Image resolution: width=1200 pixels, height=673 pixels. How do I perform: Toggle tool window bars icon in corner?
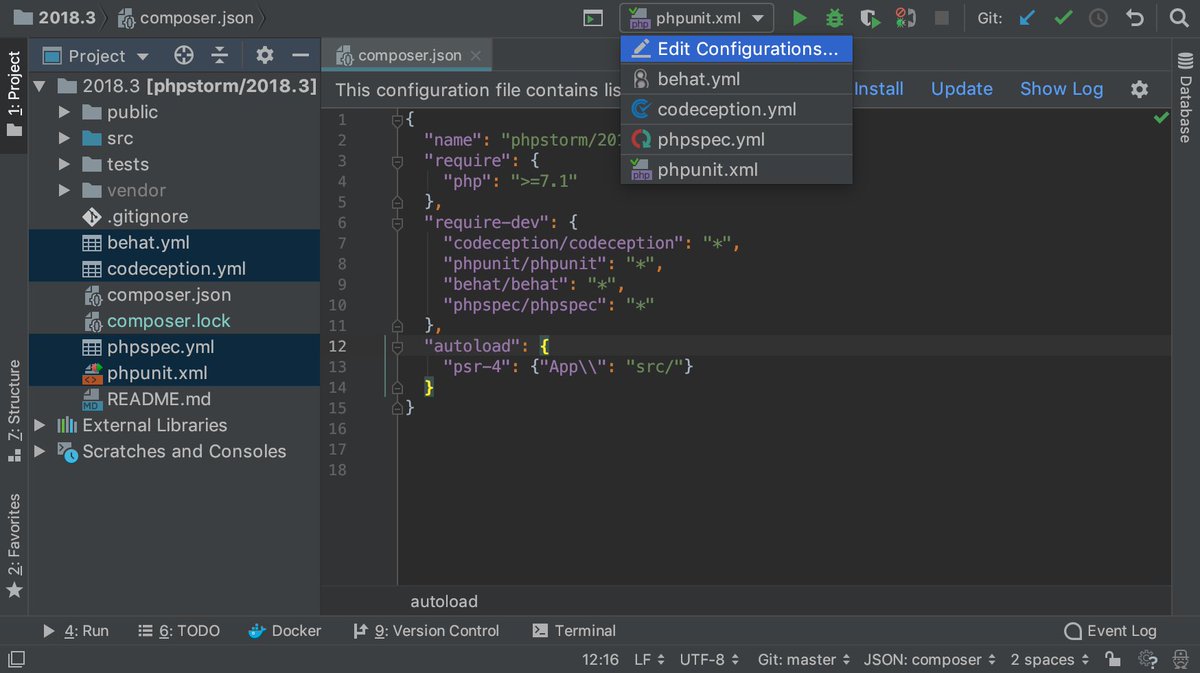tap(15, 660)
